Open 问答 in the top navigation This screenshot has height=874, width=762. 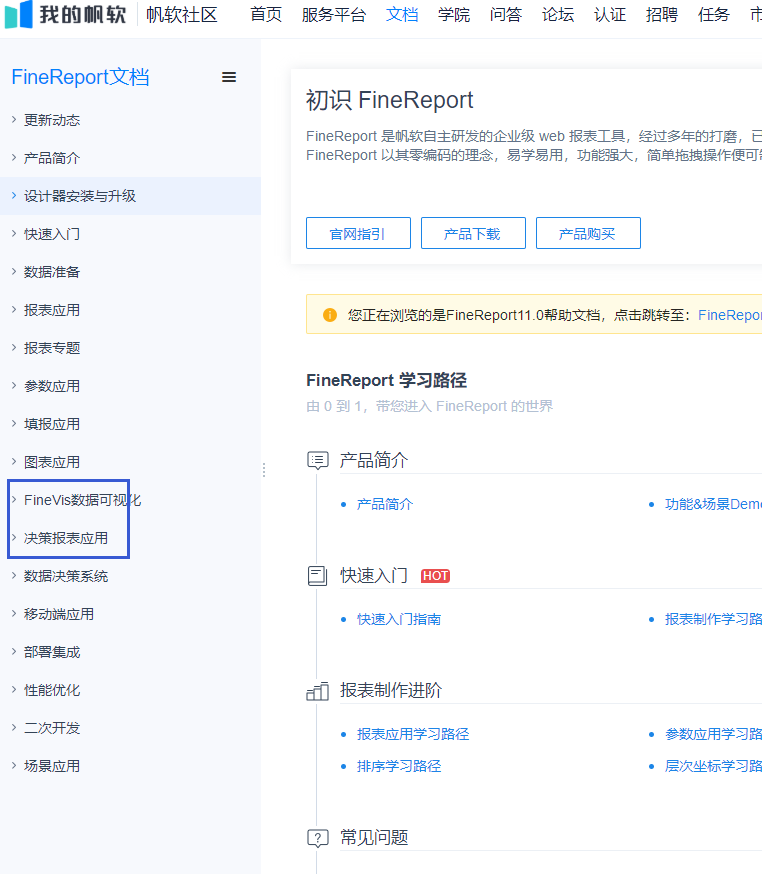point(506,14)
